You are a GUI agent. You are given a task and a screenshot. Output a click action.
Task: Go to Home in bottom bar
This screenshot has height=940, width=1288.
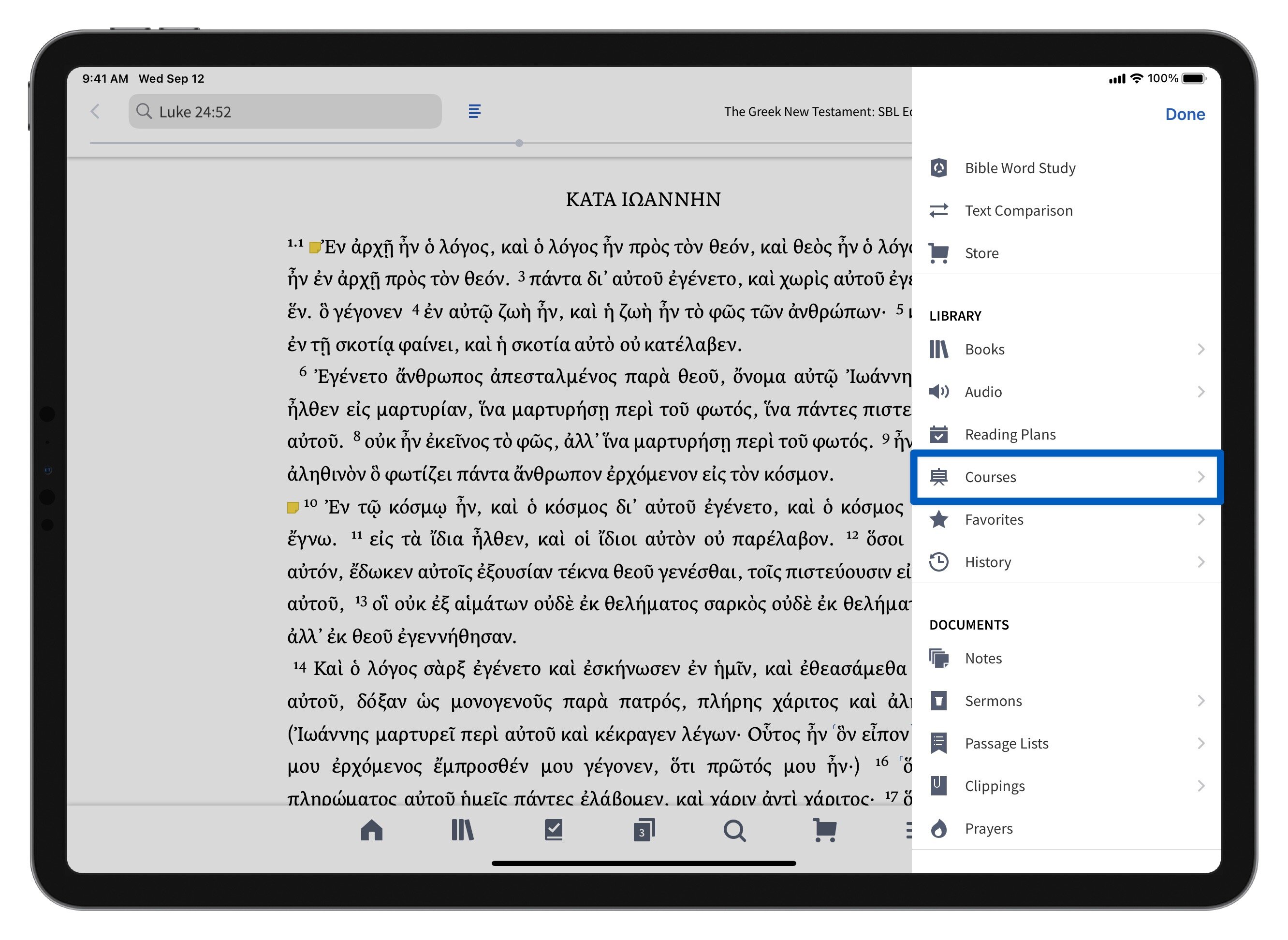point(371,830)
